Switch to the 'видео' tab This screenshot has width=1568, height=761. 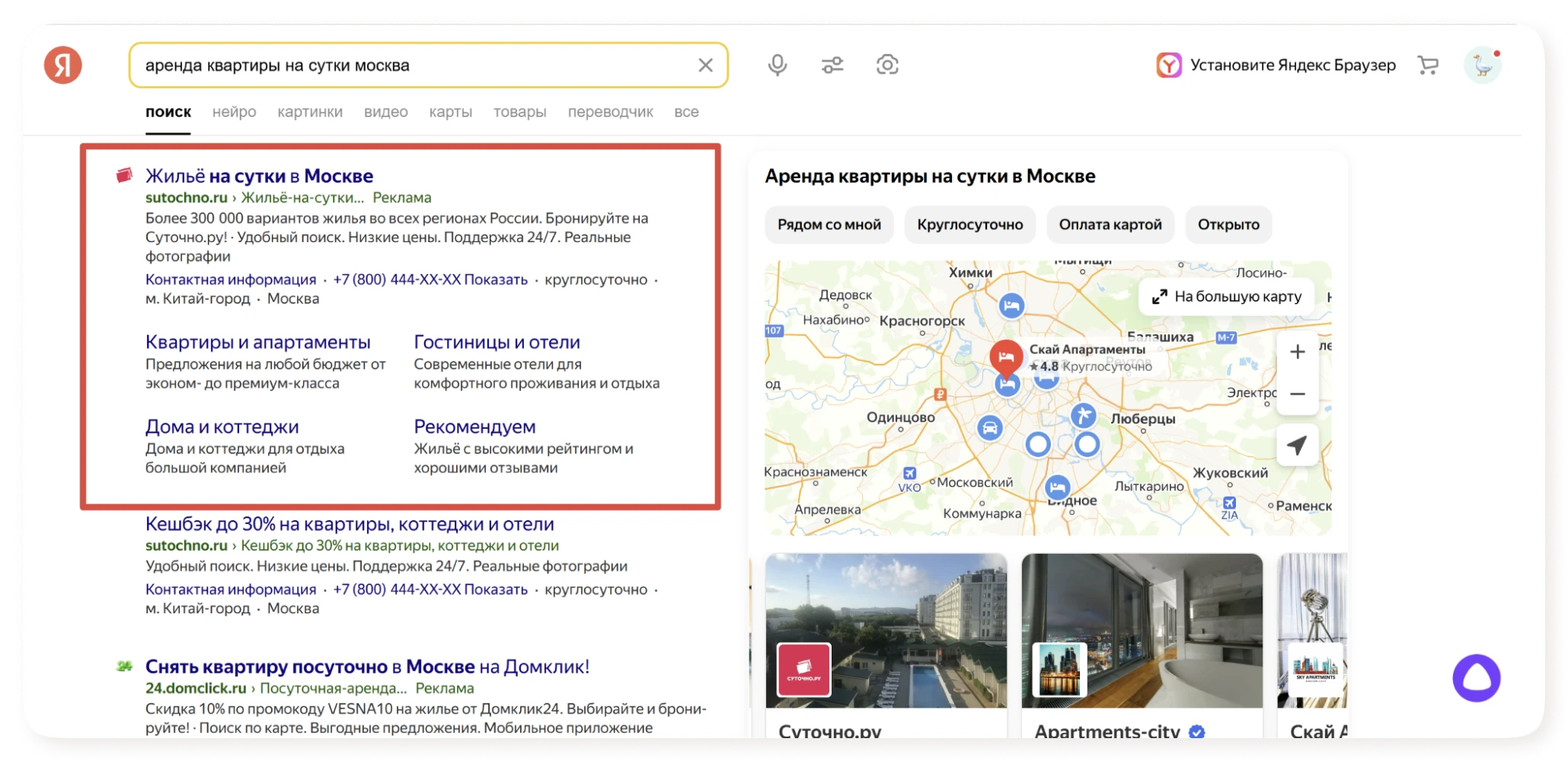pyautogui.click(x=386, y=112)
